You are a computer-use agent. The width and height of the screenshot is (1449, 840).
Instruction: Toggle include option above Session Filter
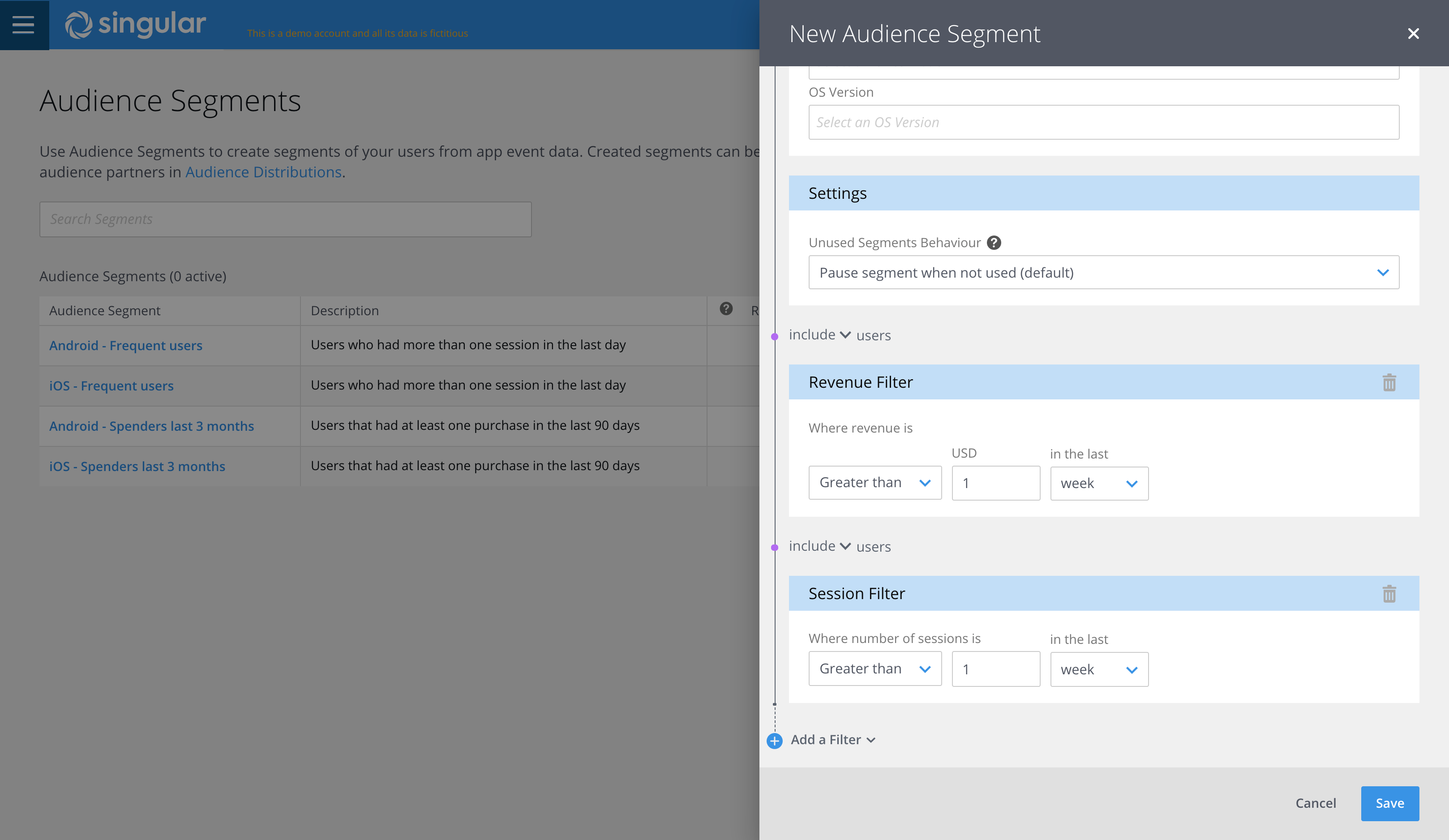pyautogui.click(x=819, y=546)
